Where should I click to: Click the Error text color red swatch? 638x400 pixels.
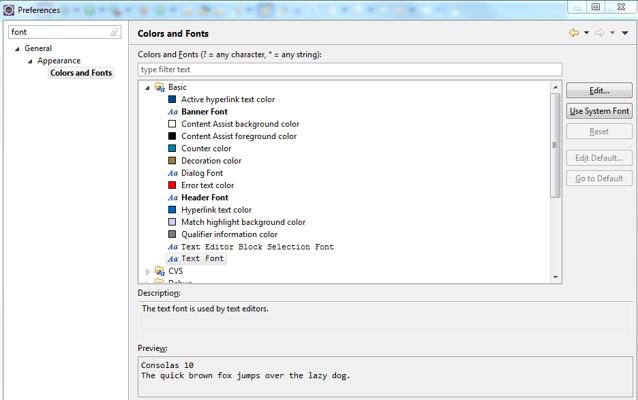[172, 185]
